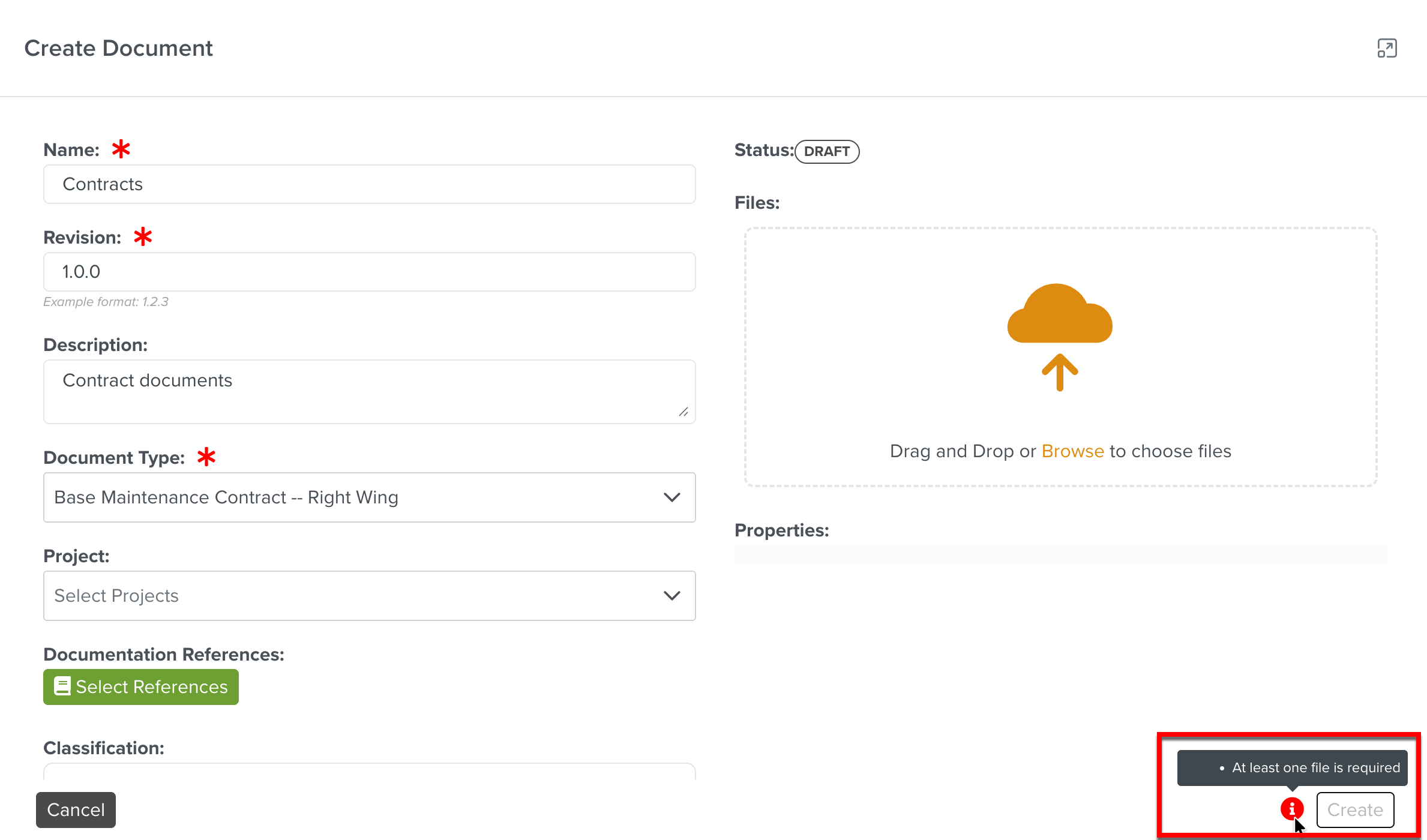Click the Cancel button
The width and height of the screenshot is (1427, 840).
click(76, 810)
